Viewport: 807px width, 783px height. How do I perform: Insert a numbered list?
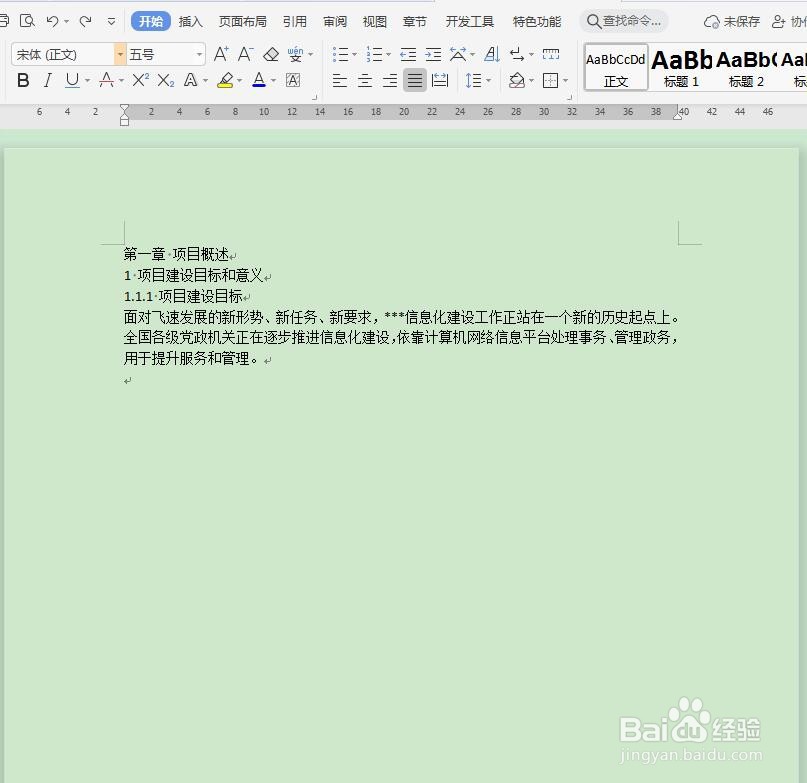click(x=374, y=54)
